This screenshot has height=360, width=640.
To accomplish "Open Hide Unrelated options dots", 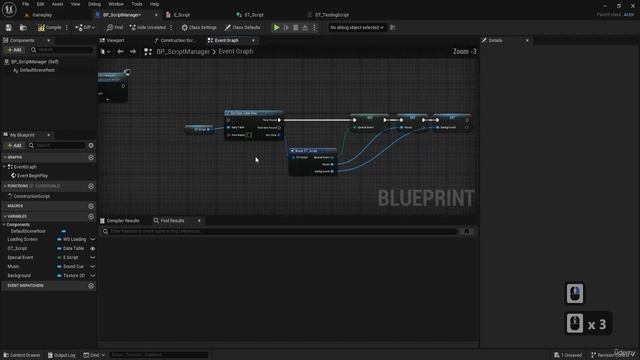I will tap(171, 27).
